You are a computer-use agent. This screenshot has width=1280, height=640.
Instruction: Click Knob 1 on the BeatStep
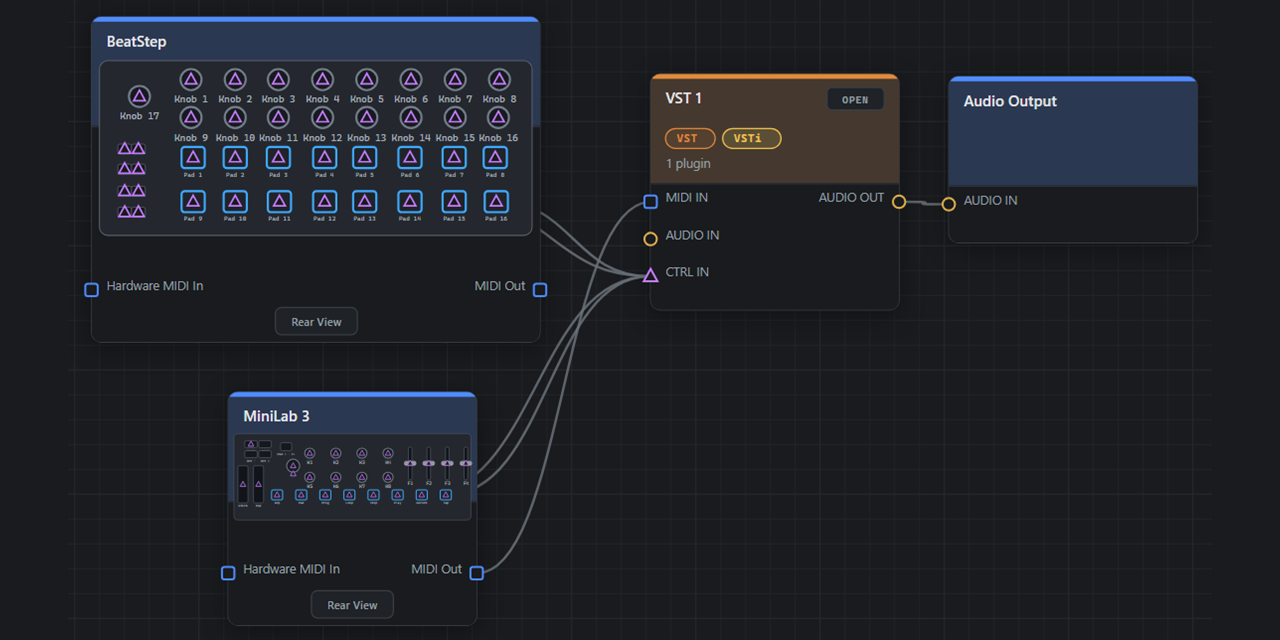click(191, 80)
